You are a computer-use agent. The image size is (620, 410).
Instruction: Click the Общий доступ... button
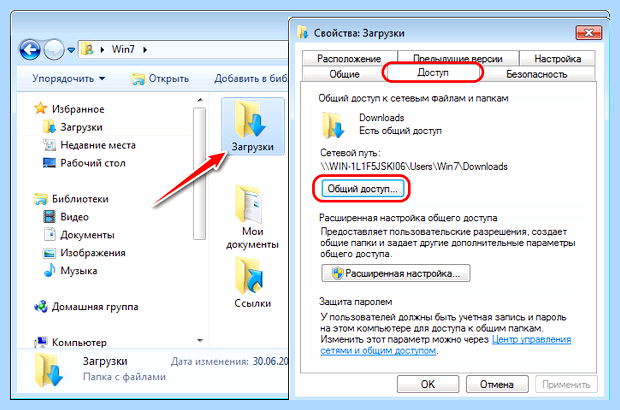tap(362, 189)
